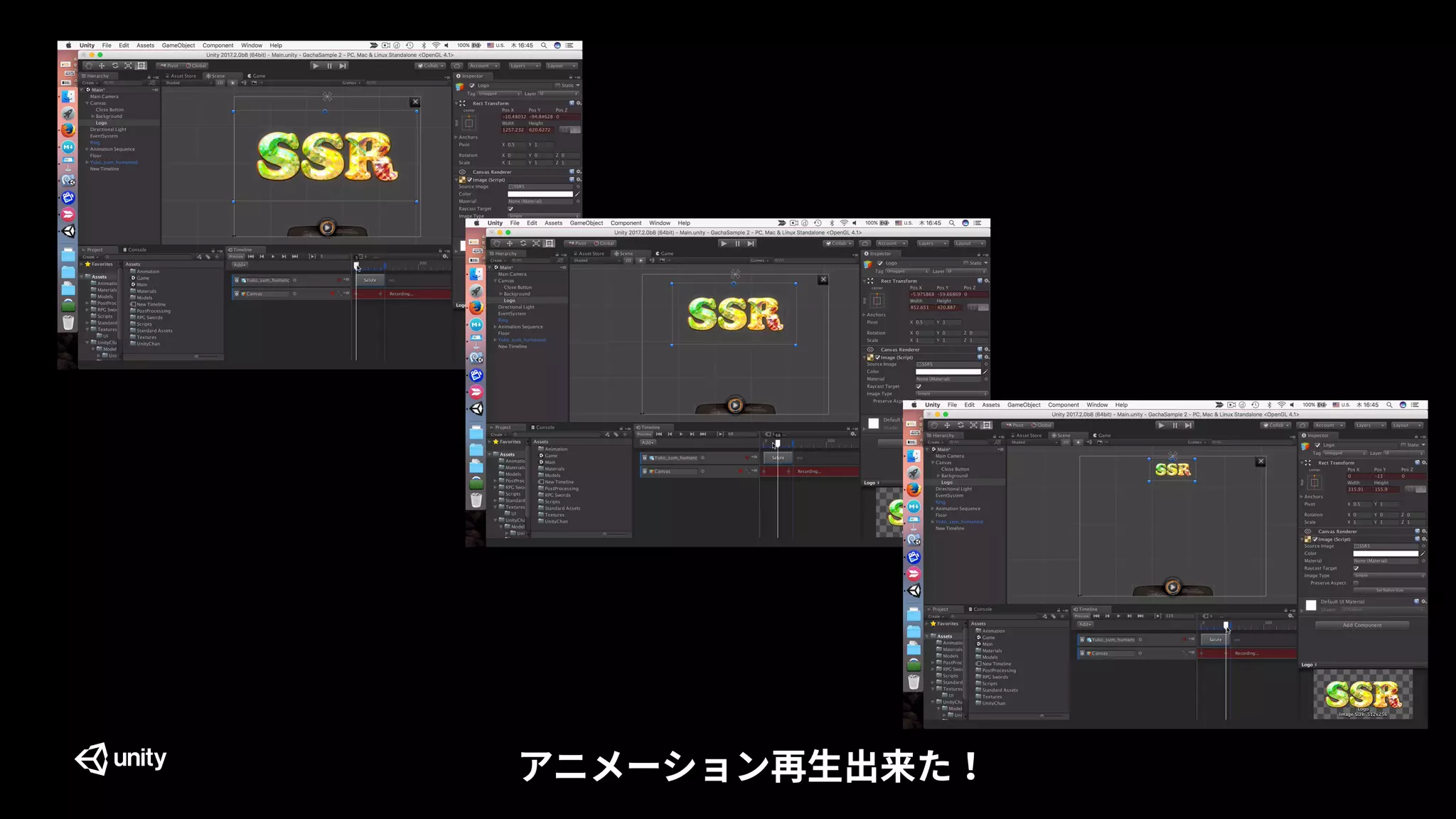Click timeline playhead marker in front Unity window
The image size is (1456, 819).
(x=1226, y=625)
